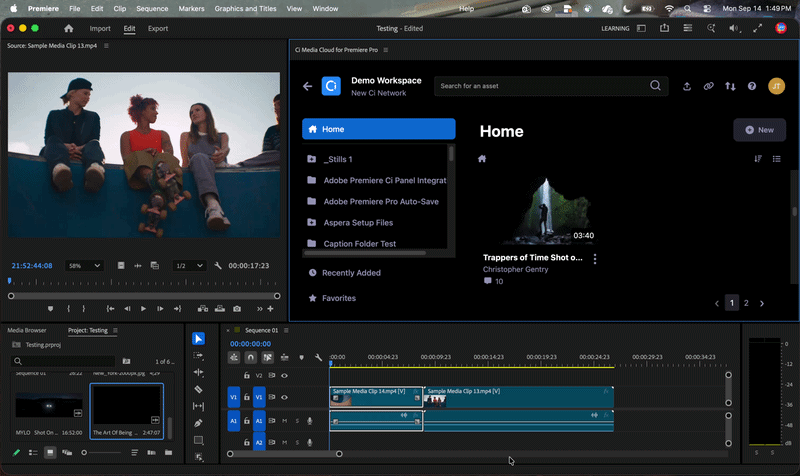This screenshot has width=800, height=476.
Task: Select the Razor tool
Action: coord(198,389)
